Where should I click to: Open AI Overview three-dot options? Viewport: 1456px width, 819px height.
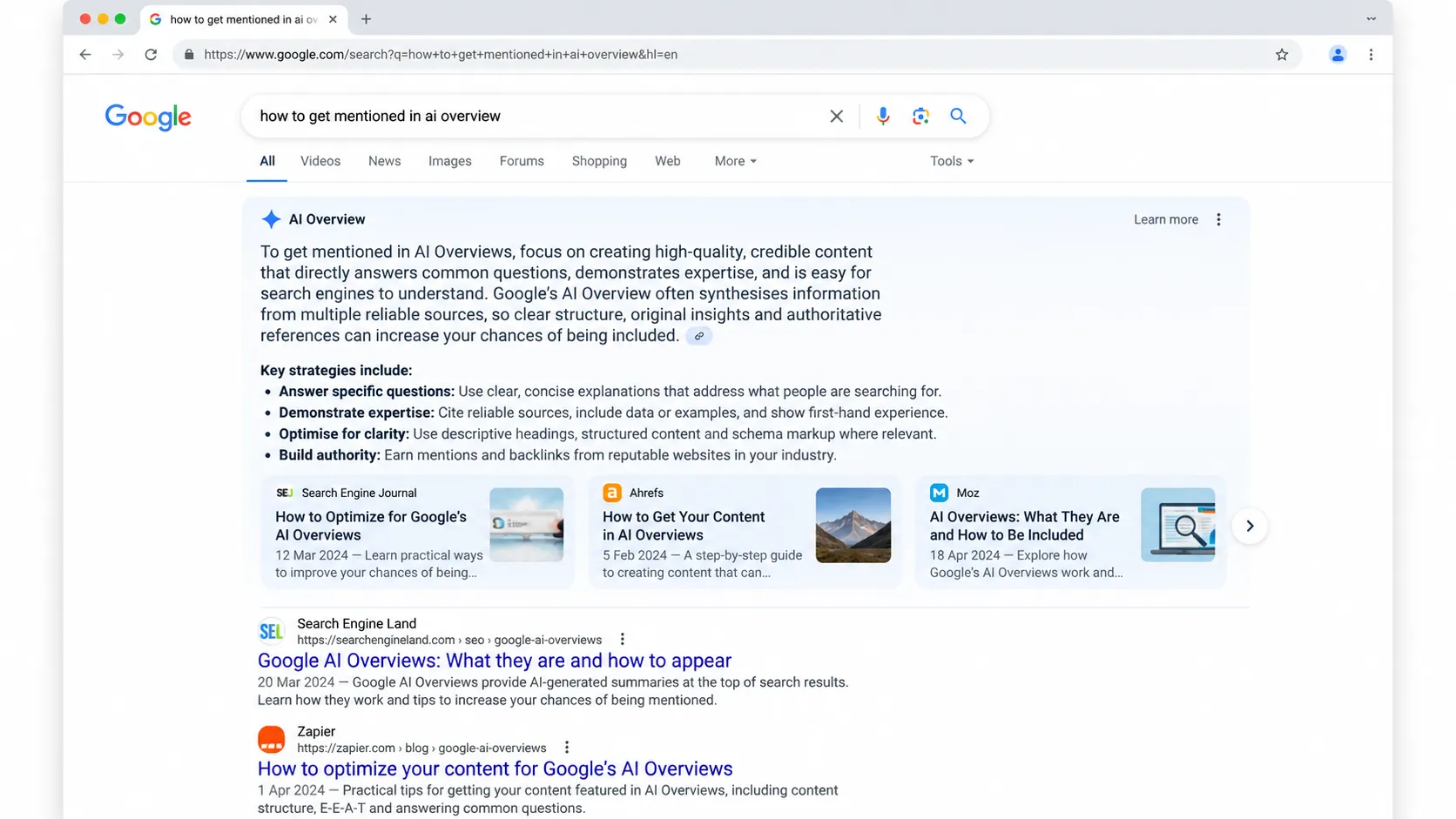[x=1218, y=219]
